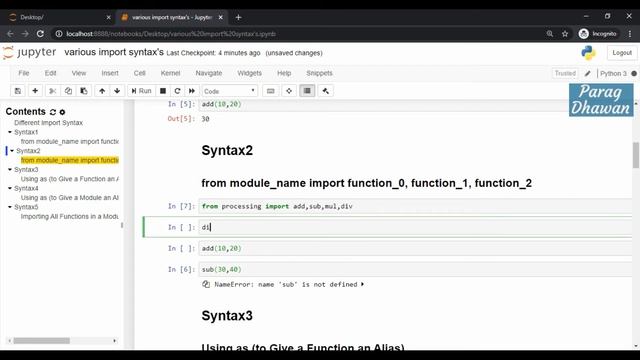640x360 pixels.
Task: Copy selected cells icon
Action: [68, 91]
